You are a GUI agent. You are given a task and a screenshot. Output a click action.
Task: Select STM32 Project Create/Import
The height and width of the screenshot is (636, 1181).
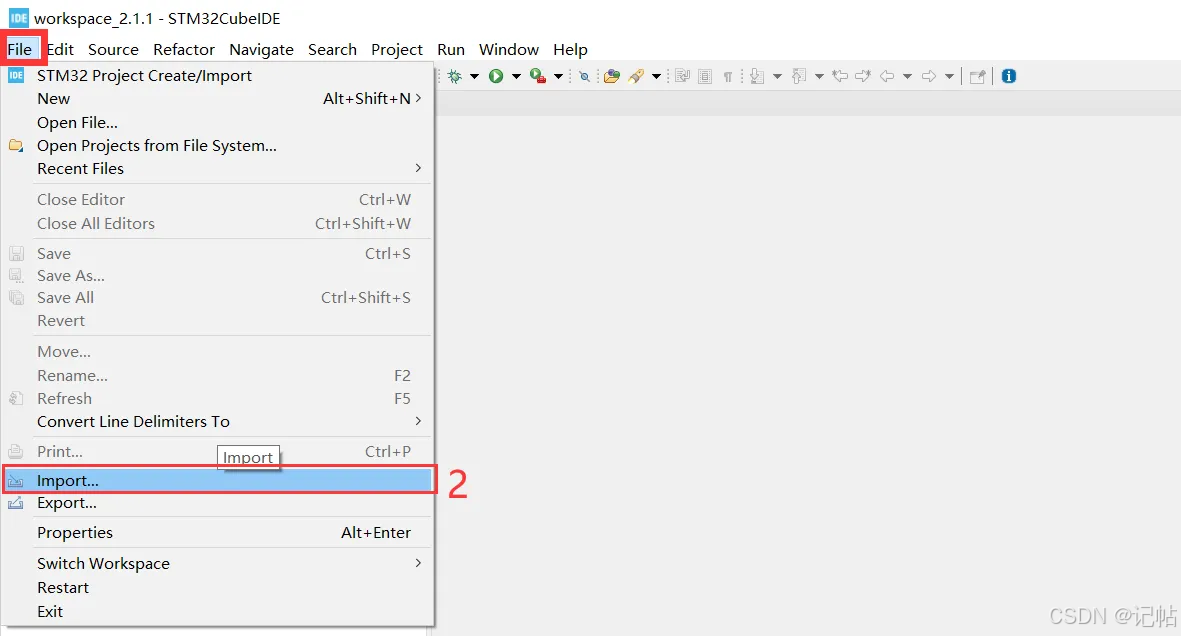pos(218,75)
